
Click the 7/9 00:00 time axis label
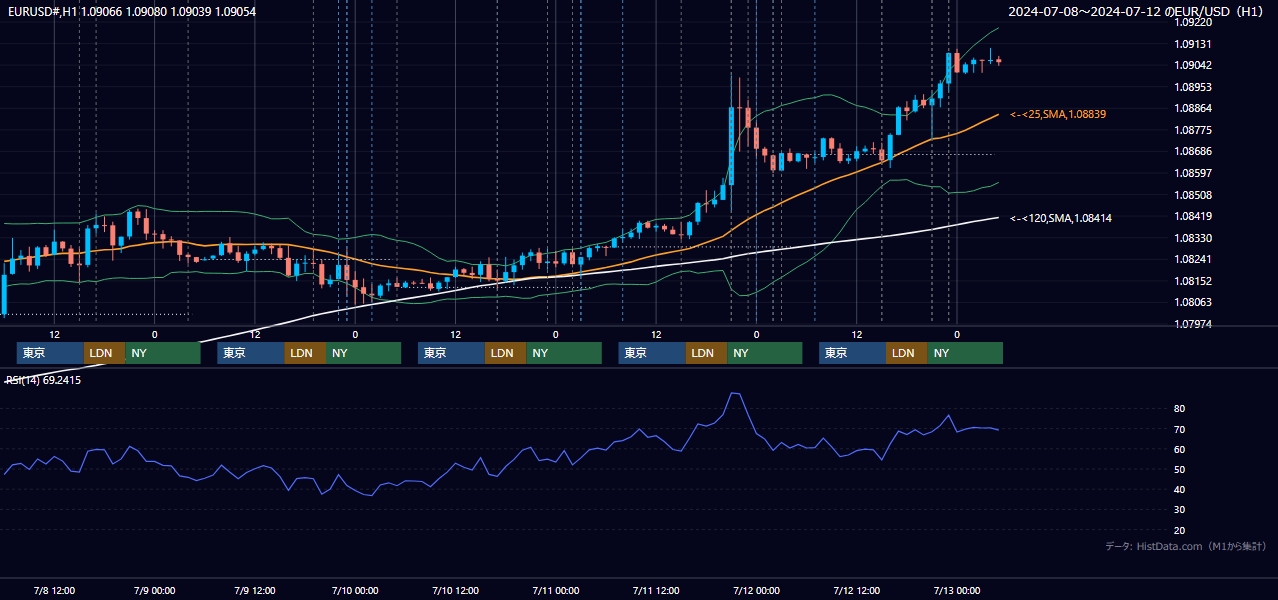[154, 590]
